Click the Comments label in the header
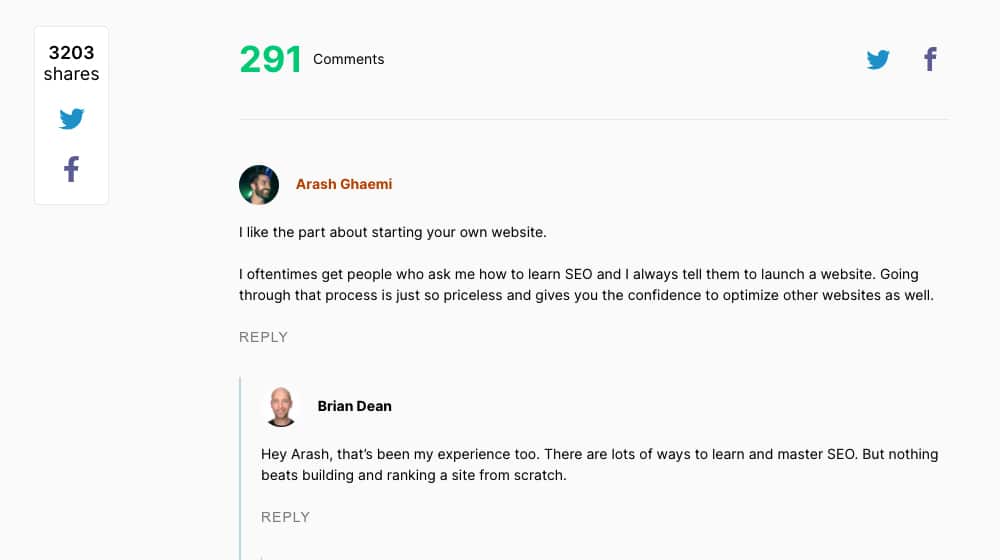The height and width of the screenshot is (560, 1000). 348,59
